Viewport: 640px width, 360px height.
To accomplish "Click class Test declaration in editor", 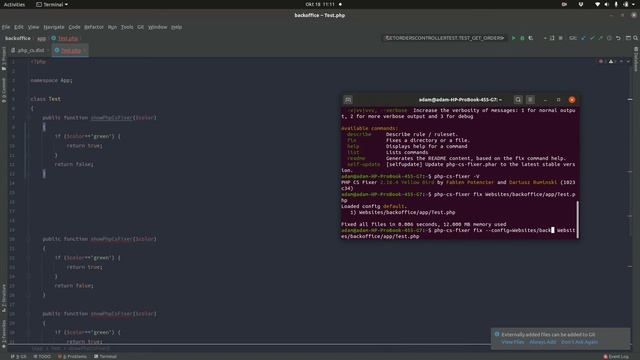I will point(45,99).
